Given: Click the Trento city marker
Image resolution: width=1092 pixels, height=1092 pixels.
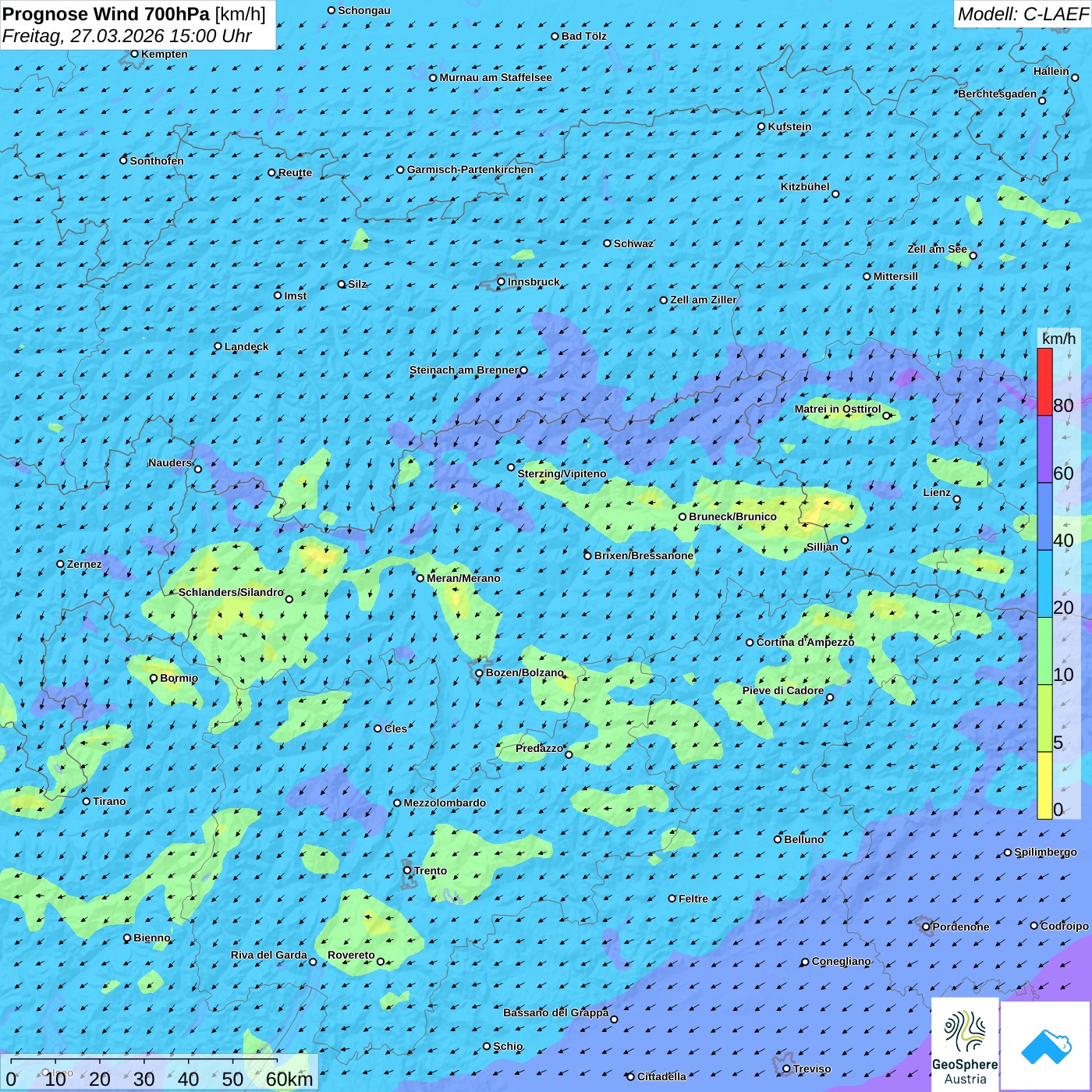Looking at the screenshot, I should pos(407,870).
